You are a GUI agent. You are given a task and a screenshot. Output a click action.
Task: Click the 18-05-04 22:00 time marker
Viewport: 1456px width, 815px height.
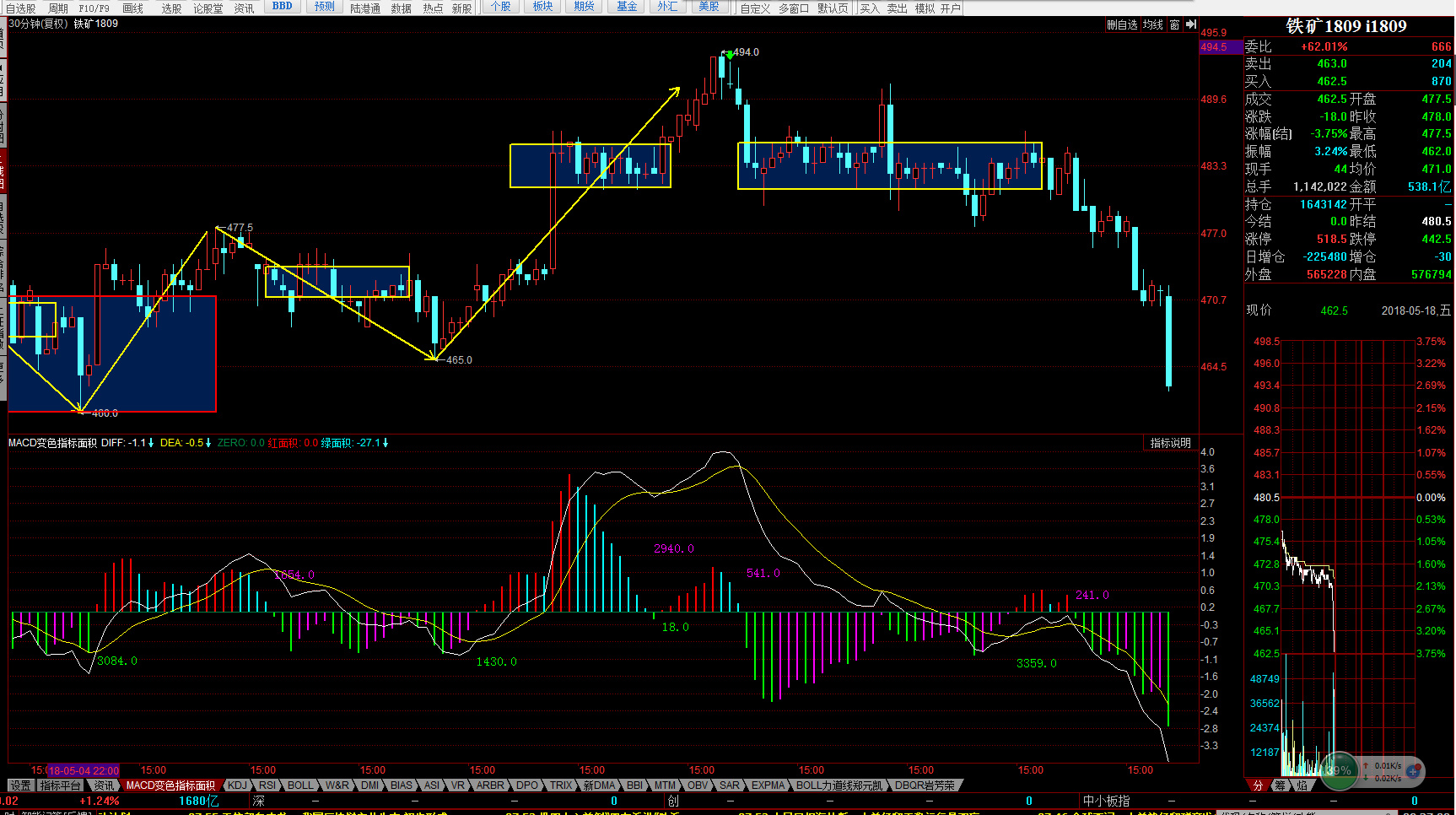point(84,770)
